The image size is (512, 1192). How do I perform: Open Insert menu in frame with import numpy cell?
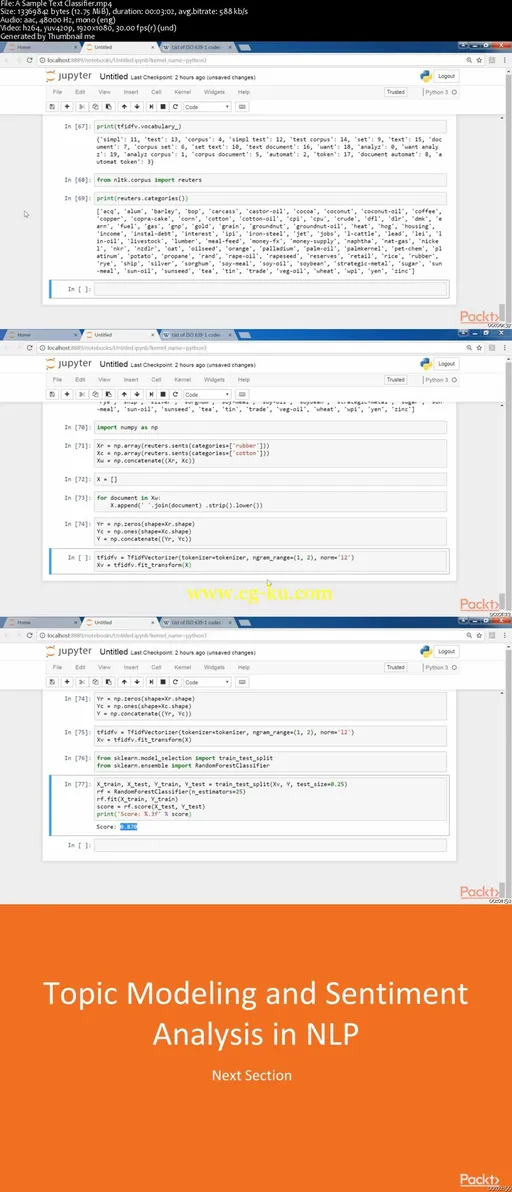131,379
